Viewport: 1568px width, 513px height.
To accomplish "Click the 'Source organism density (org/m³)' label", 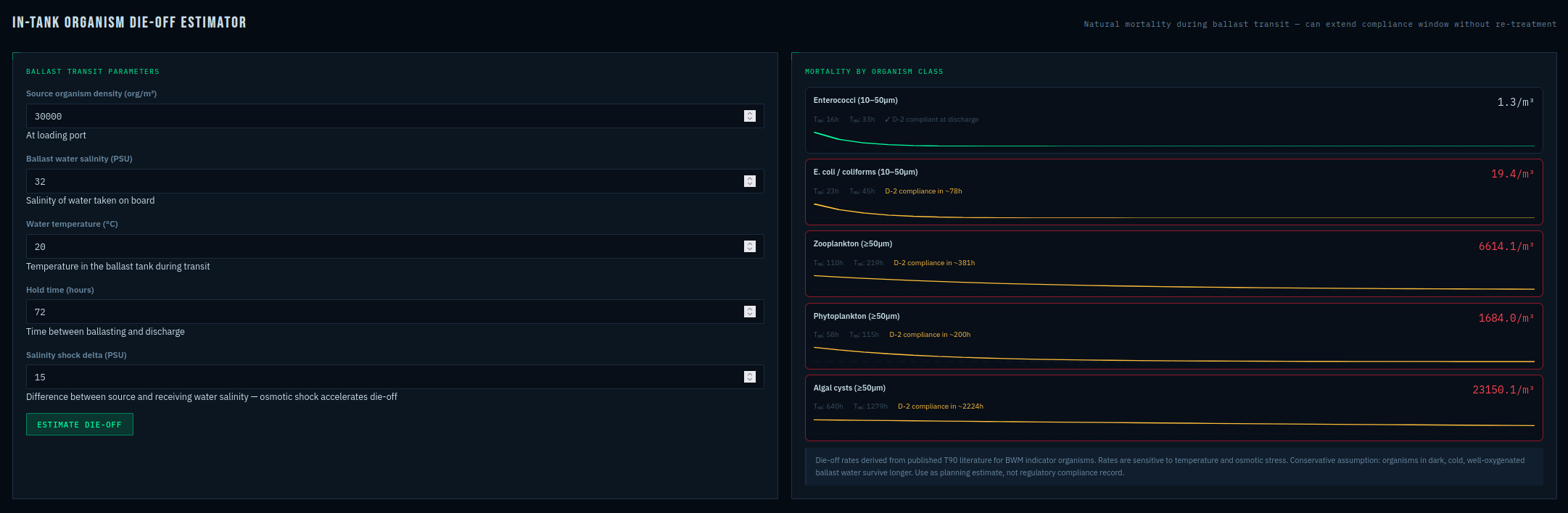I will point(91,93).
